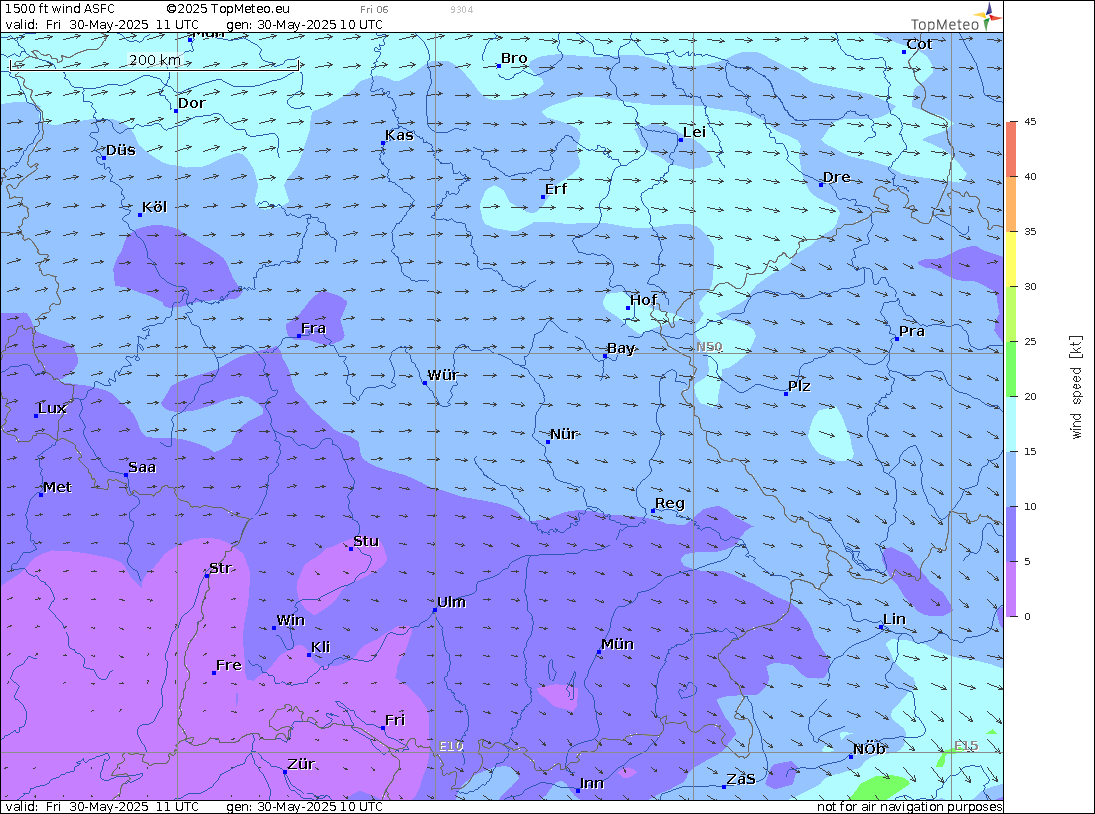Screen dimensions: 1095x814
Task: Click the Mün city label
Action: pos(617,644)
